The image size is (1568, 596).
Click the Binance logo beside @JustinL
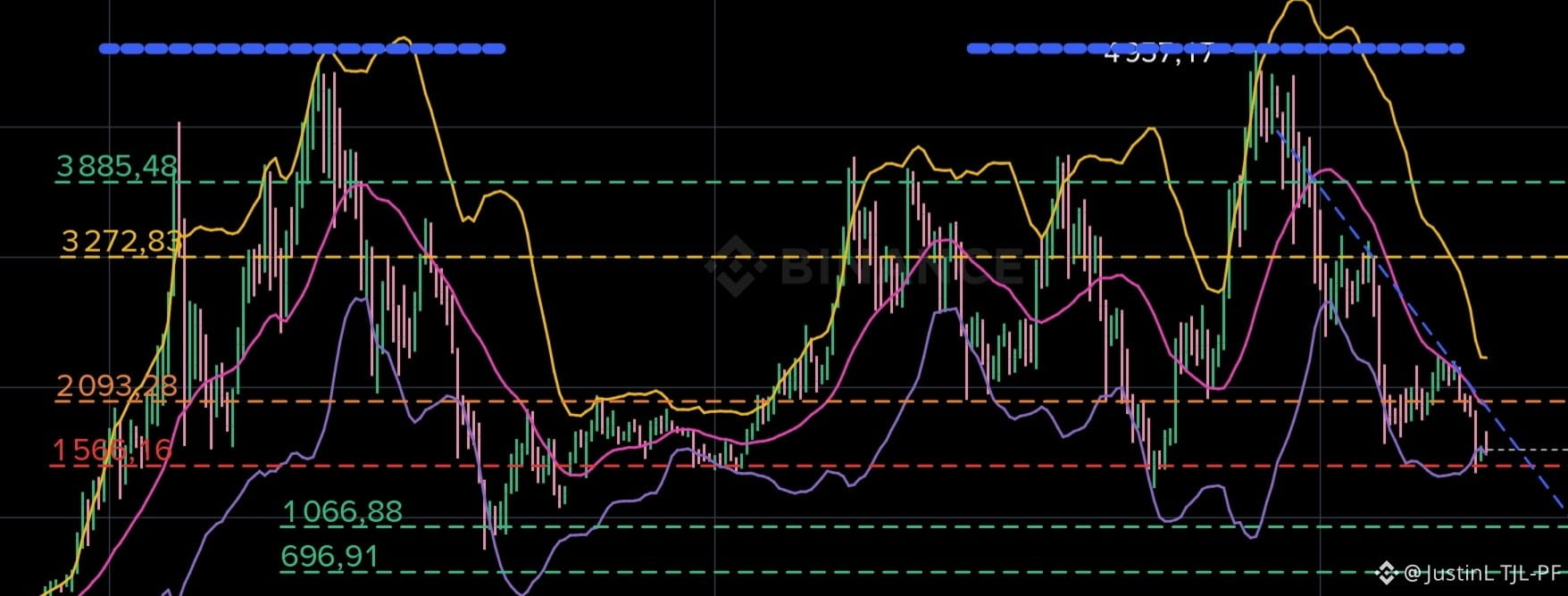coord(1387,572)
